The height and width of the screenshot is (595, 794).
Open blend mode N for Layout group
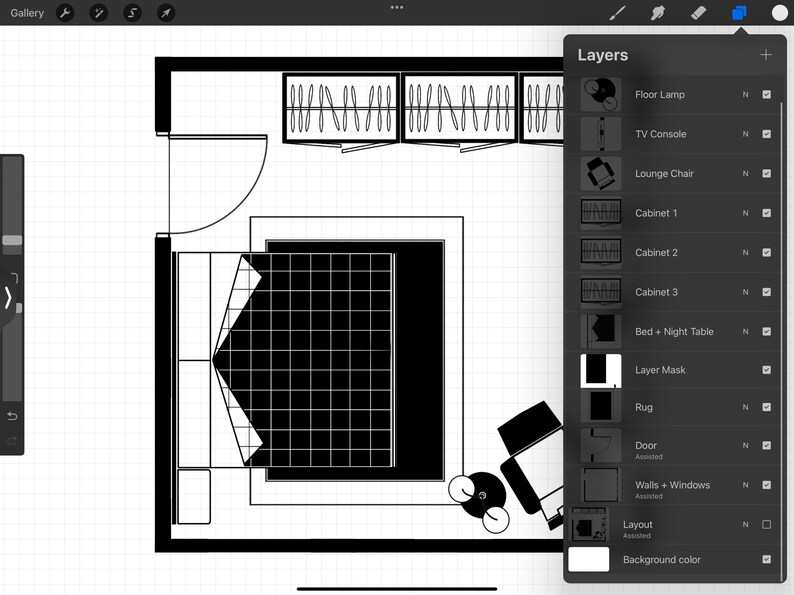(x=745, y=525)
